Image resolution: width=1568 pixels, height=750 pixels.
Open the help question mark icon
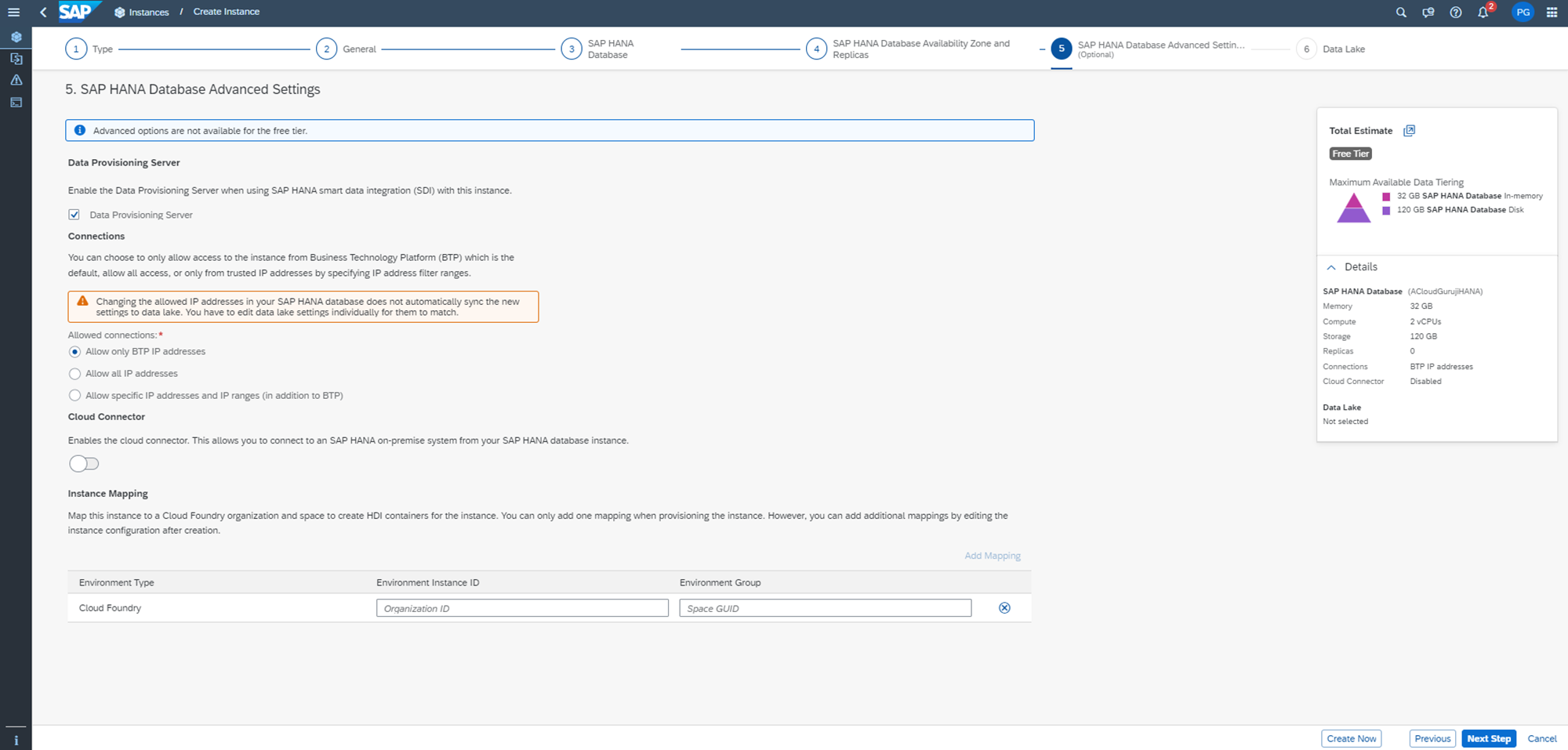1455,13
